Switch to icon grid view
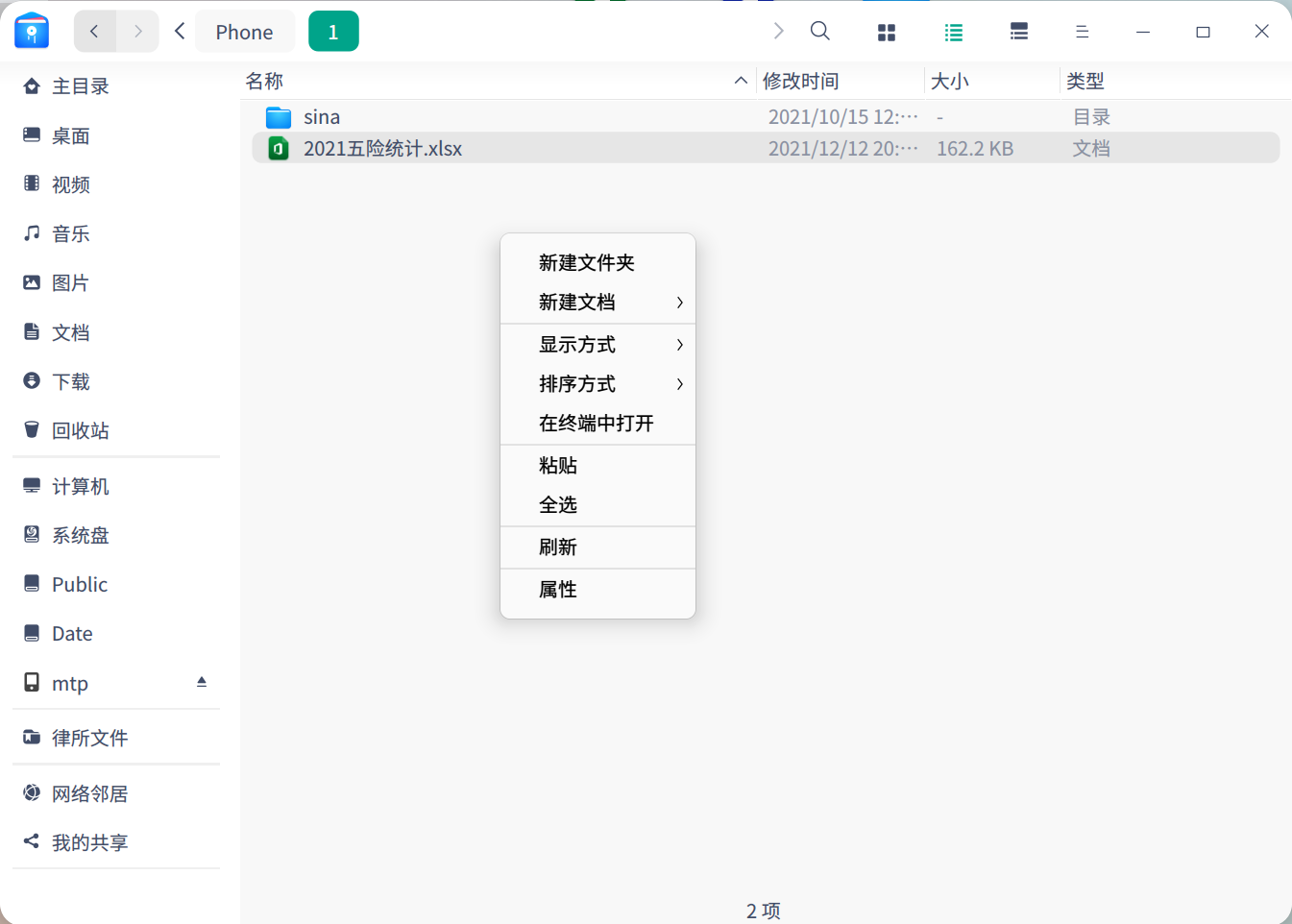 click(887, 33)
